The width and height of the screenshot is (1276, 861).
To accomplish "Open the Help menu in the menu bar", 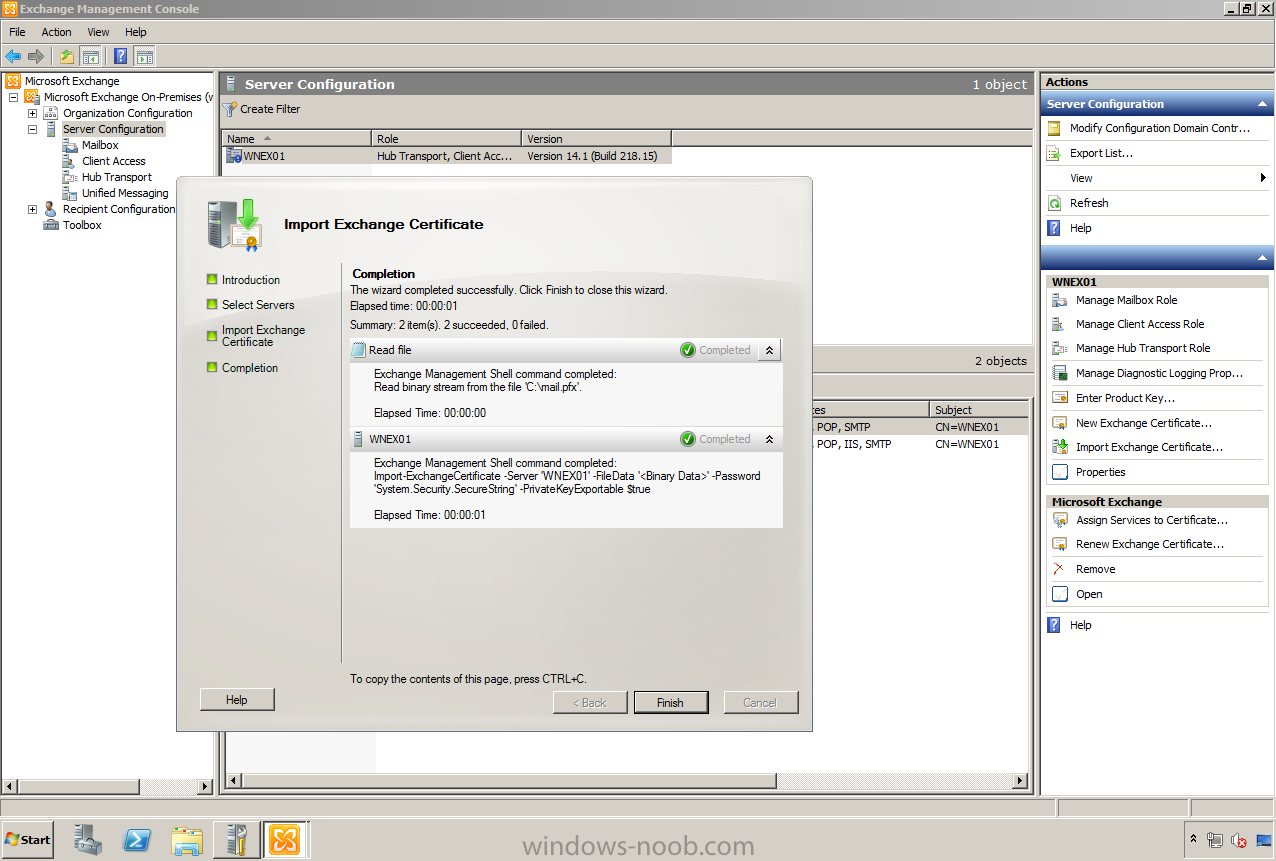I will 136,32.
